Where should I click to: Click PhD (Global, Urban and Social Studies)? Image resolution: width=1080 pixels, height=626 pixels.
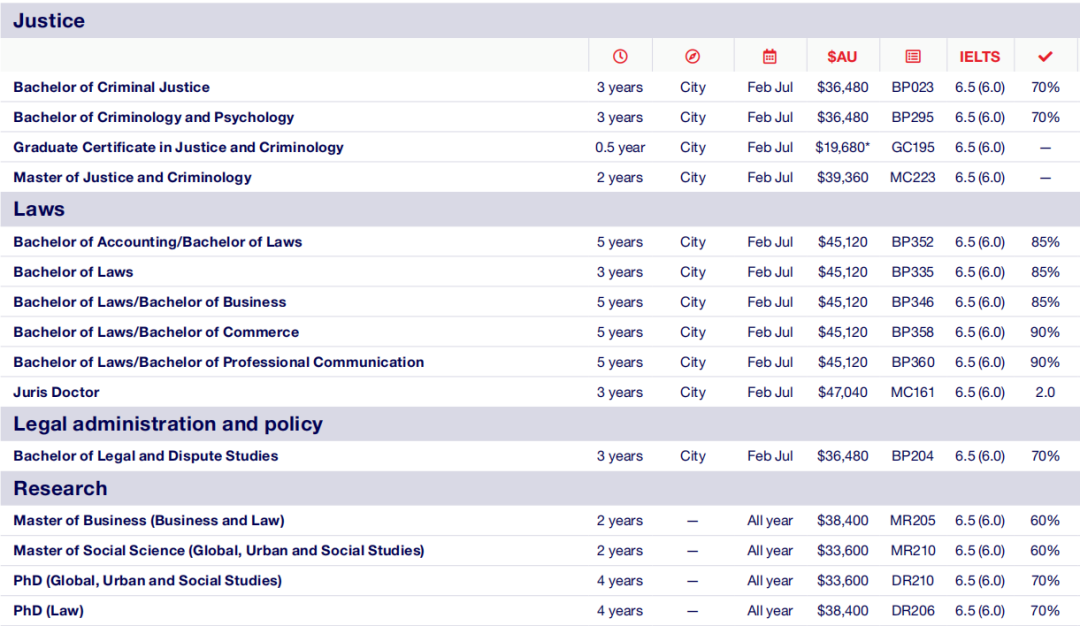click(x=147, y=581)
